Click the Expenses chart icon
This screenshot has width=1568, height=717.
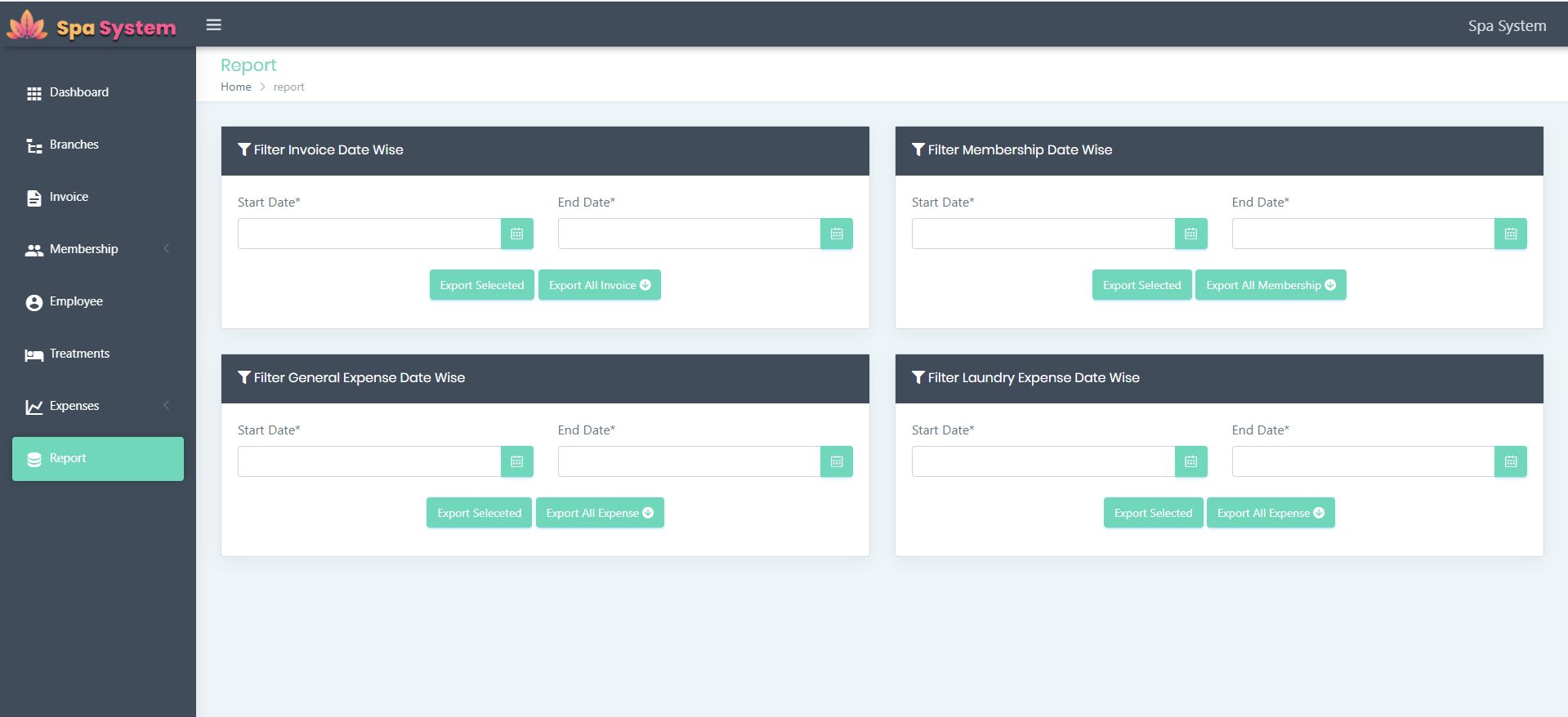(34, 407)
